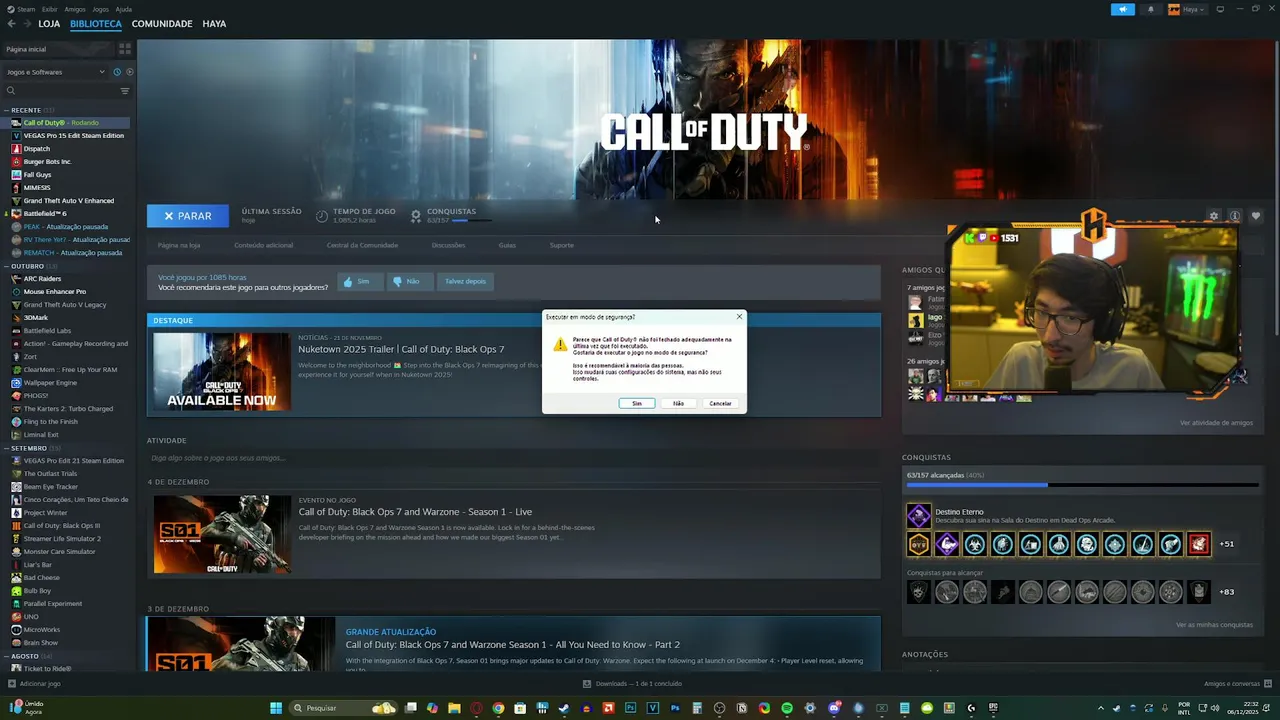
Task: Open the Central da Comunidade tab
Action: point(362,245)
